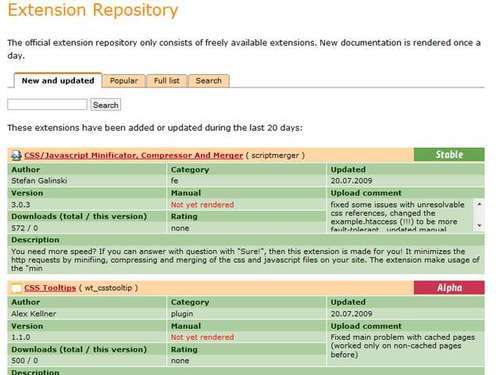Click scriptmerger upload comment text
500x375 pixels.
point(398,217)
